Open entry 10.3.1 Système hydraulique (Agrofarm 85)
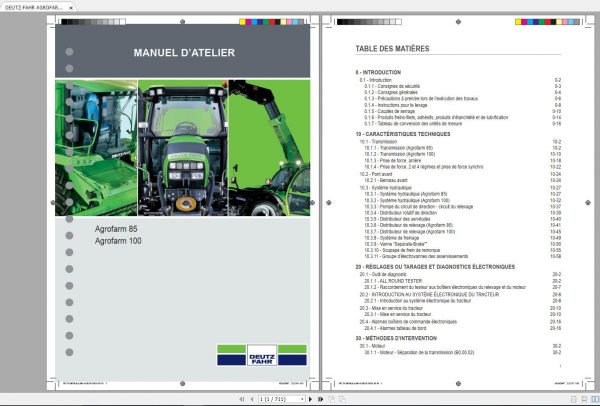600x406 pixels. (x=406, y=194)
